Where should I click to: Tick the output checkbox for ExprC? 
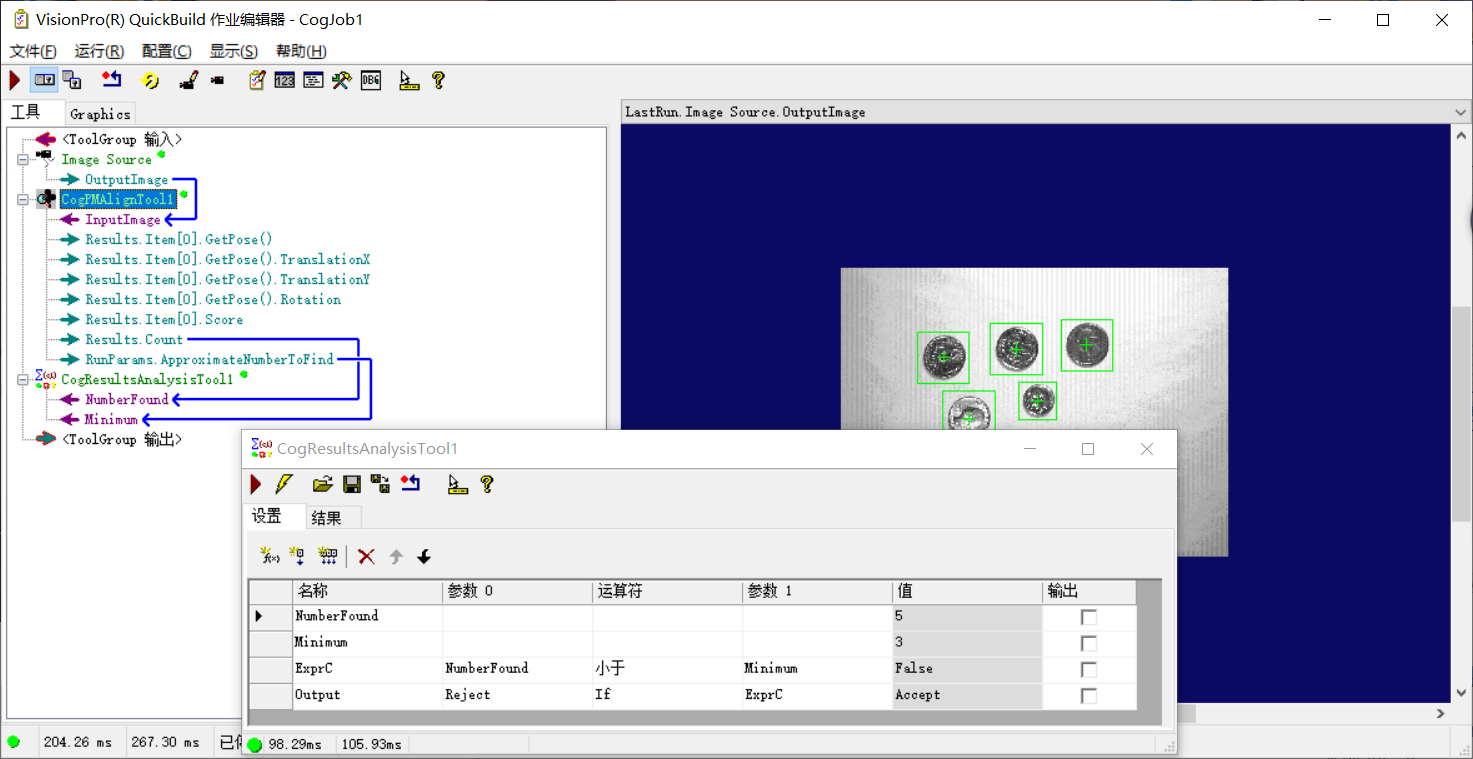tap(1089, 669)
